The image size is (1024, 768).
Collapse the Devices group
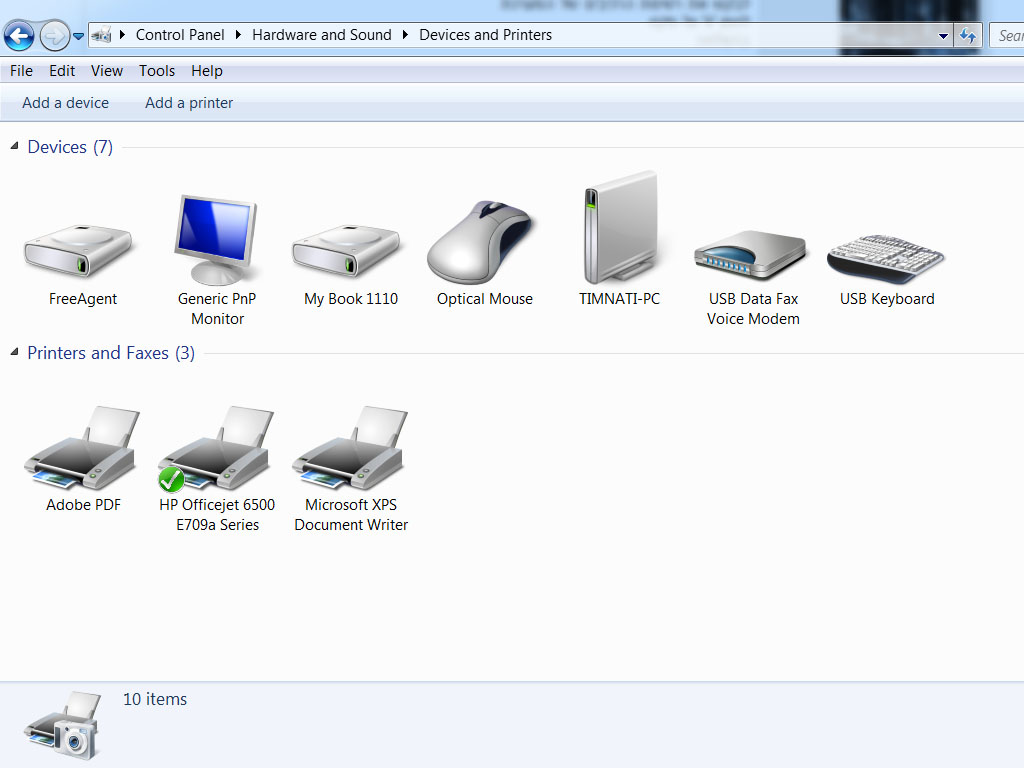[14, 146]
